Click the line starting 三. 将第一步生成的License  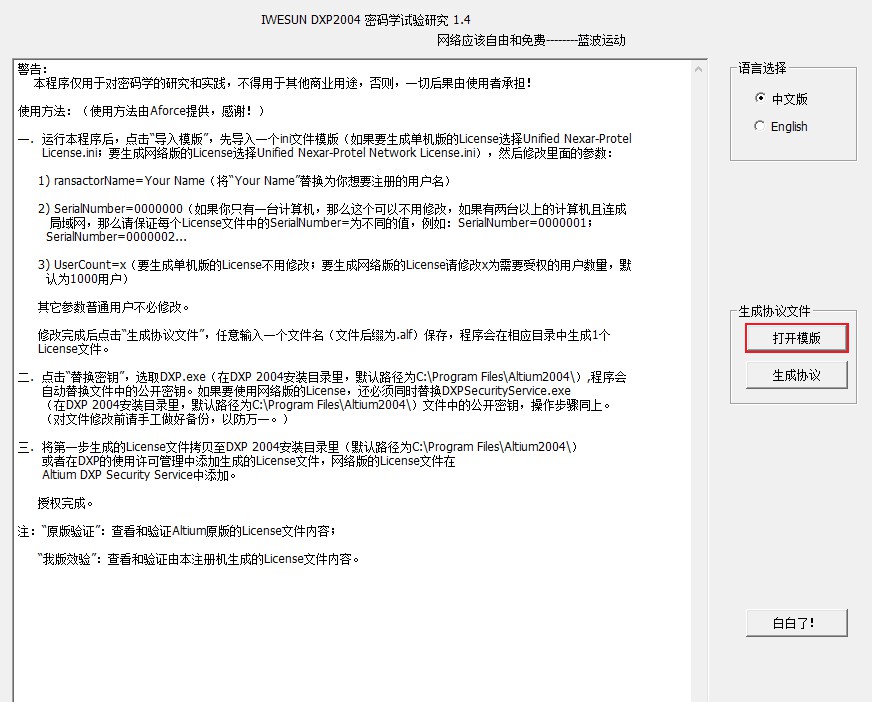[x=298, y=447]
